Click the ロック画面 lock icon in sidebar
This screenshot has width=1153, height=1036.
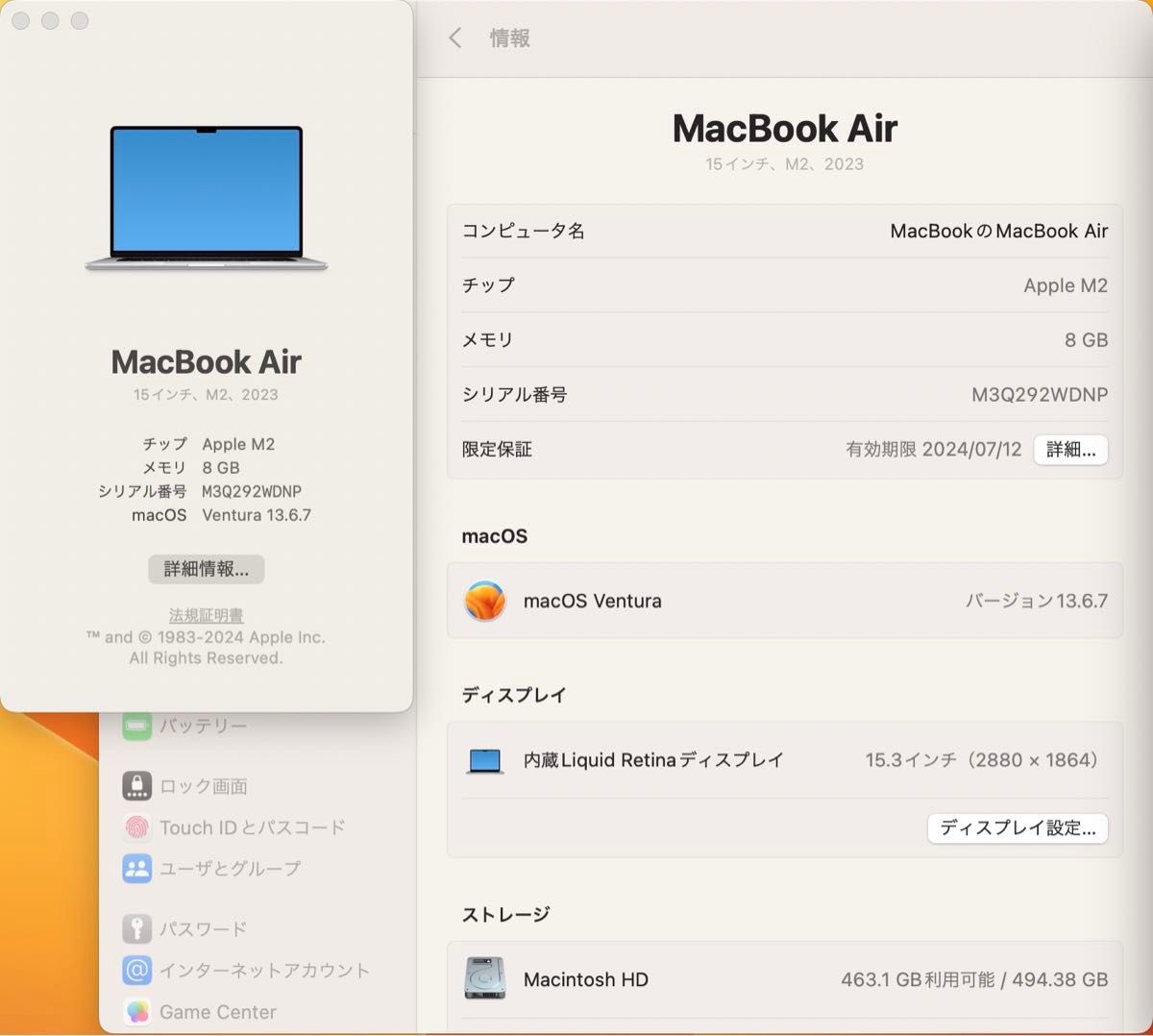coord(137,786)
